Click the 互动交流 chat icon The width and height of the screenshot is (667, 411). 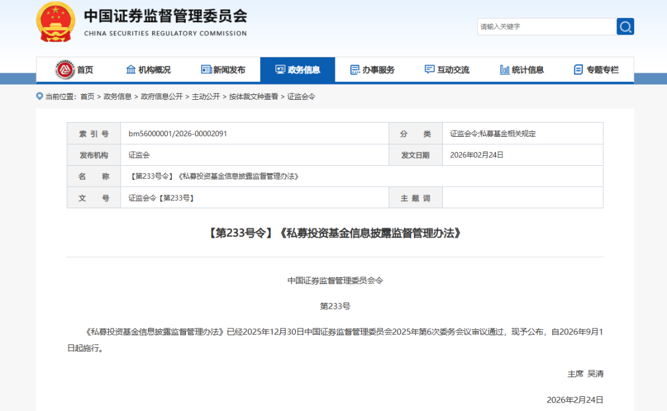coord(430,70)
